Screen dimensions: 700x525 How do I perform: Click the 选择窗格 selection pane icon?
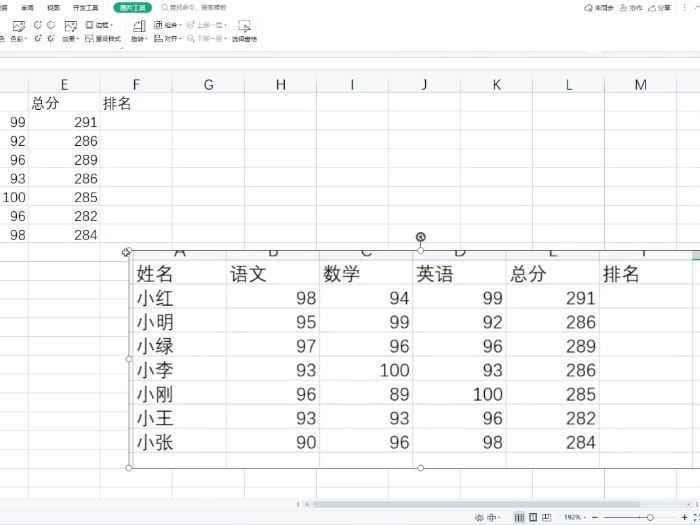click(x=244, y=26)
